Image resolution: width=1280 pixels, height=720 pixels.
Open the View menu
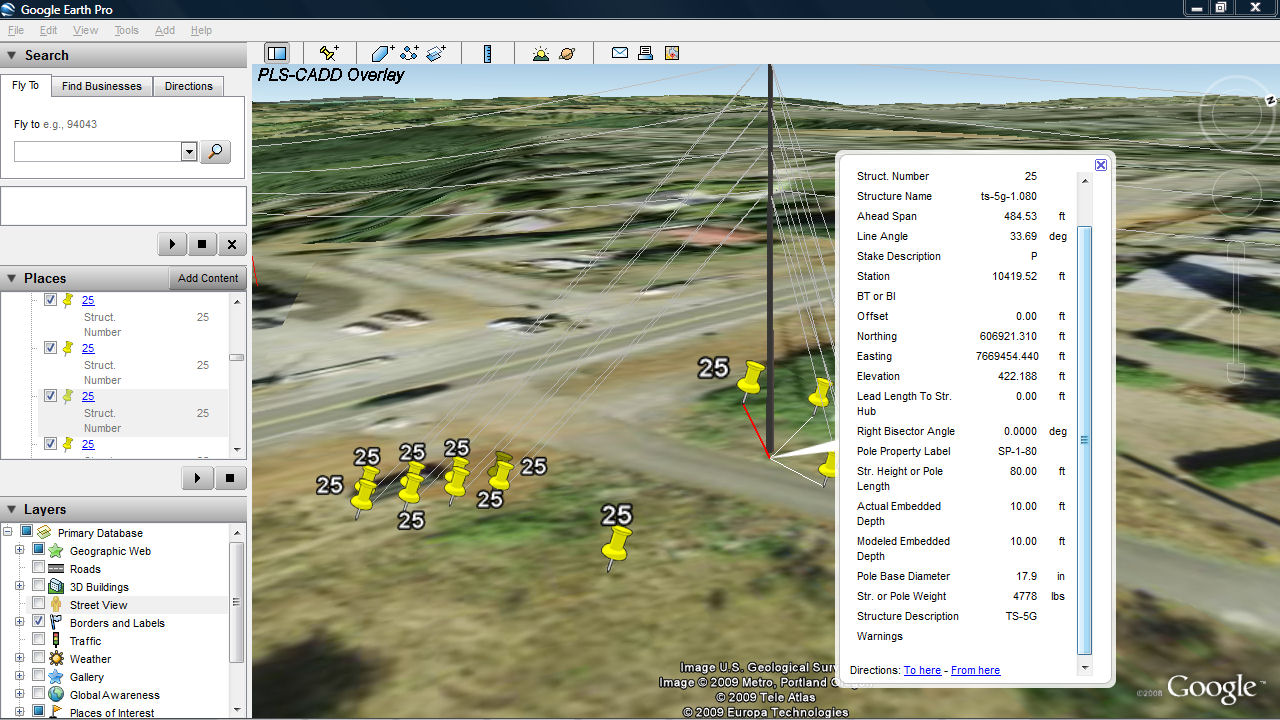point(86,30)
